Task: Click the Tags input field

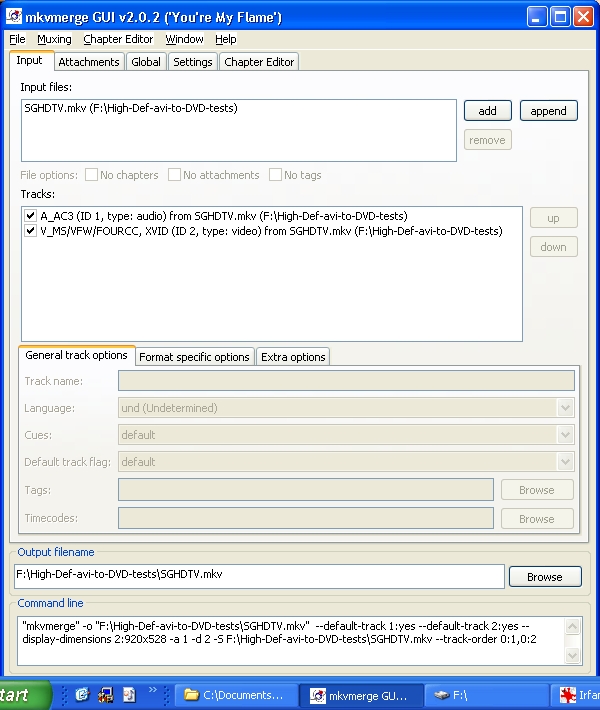Action: (x=306, y=490)
